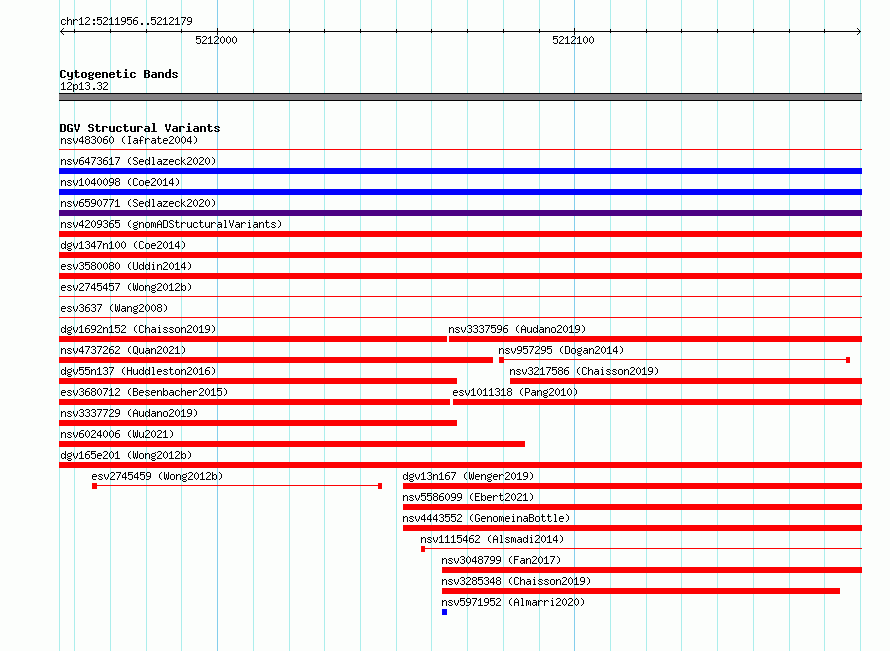Select the nsv1040098 (Coe2014) blue bar
Viewport: 890px width, 651px height.
(460, 192)
